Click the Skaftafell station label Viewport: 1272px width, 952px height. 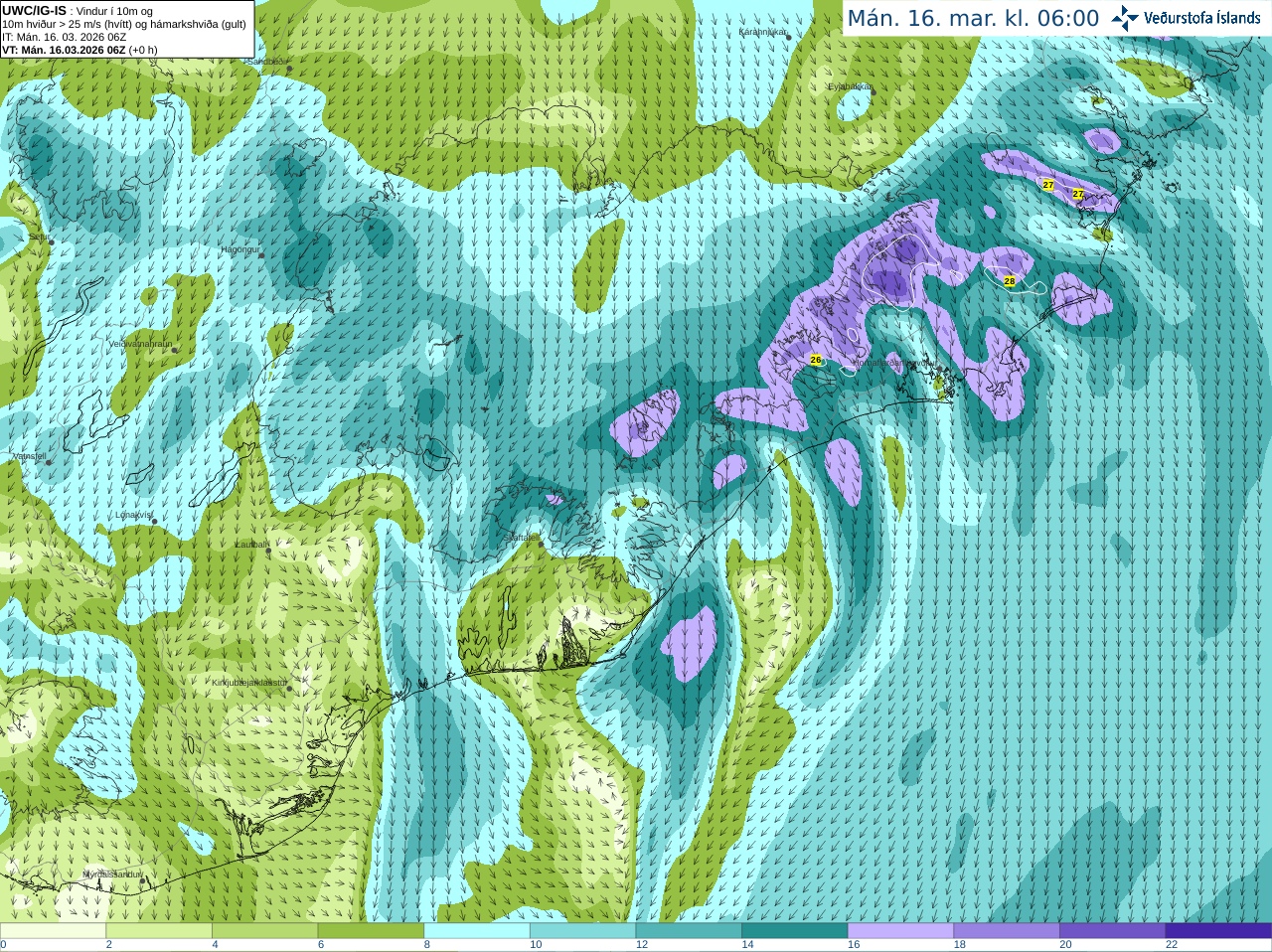pyautogui.click(x=521, y=538)
